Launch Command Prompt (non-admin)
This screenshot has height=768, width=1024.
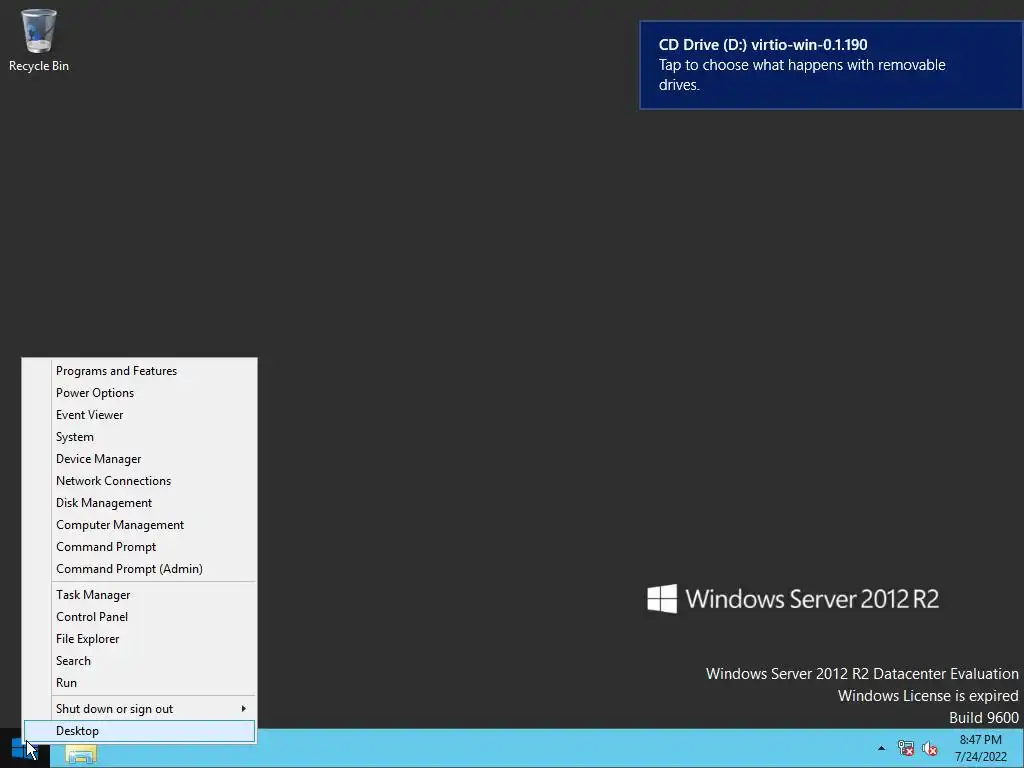tap(140, 547)
